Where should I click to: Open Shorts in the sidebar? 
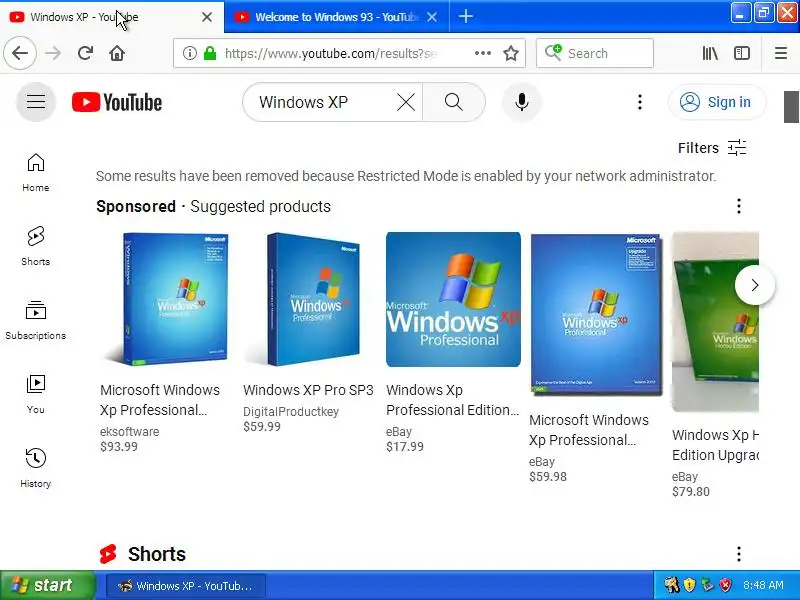tap(36, 246)
